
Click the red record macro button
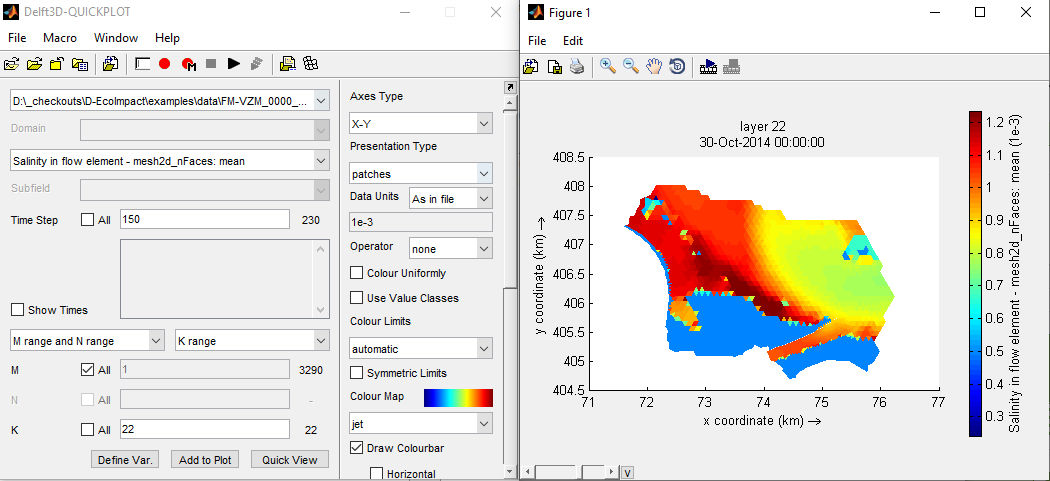(x=164, y=64)
